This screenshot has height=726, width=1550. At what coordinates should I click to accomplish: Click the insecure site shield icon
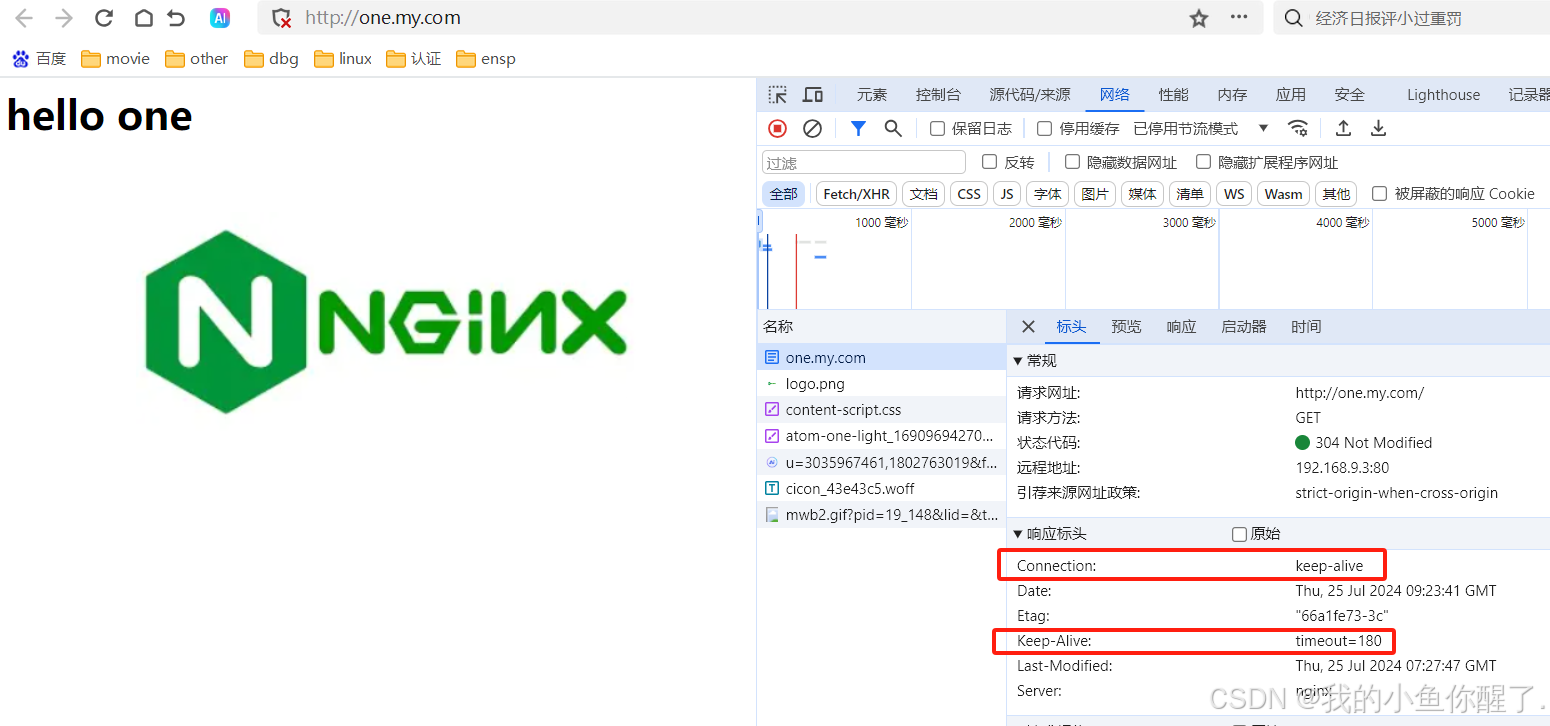click(x=283, y=18)
